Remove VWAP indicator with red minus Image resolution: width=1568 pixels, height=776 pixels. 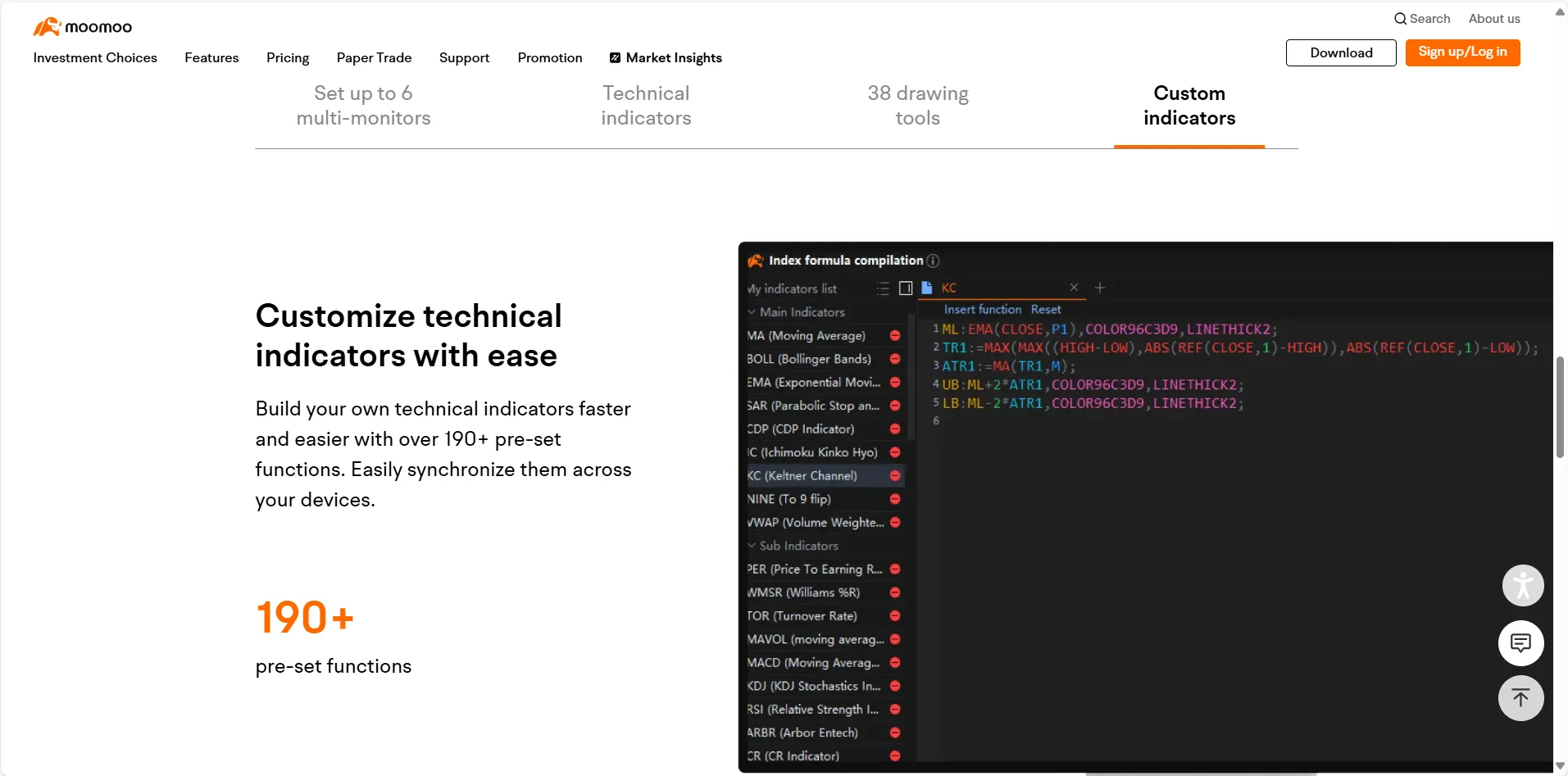(x=895, y=523)
